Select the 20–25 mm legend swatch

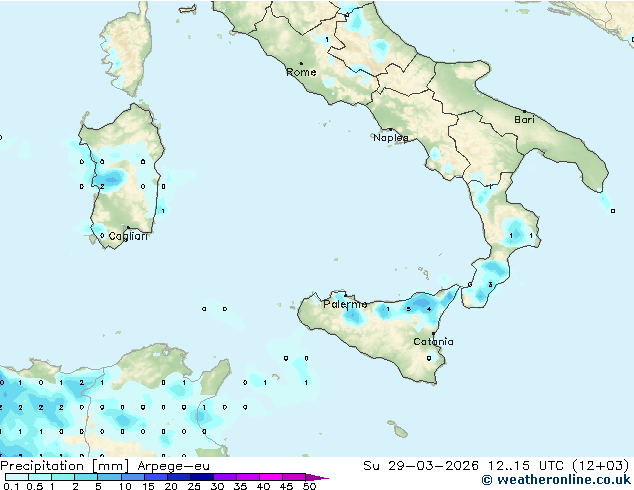[178, 477]
